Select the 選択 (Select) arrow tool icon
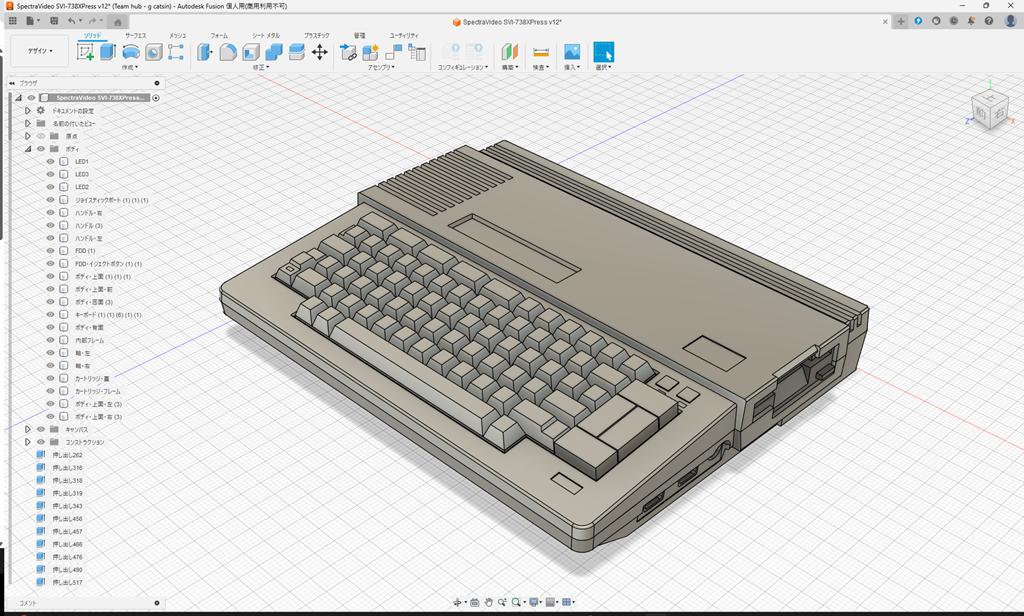Viewport: 1024px width, 616px height. [x=604, y=50]
